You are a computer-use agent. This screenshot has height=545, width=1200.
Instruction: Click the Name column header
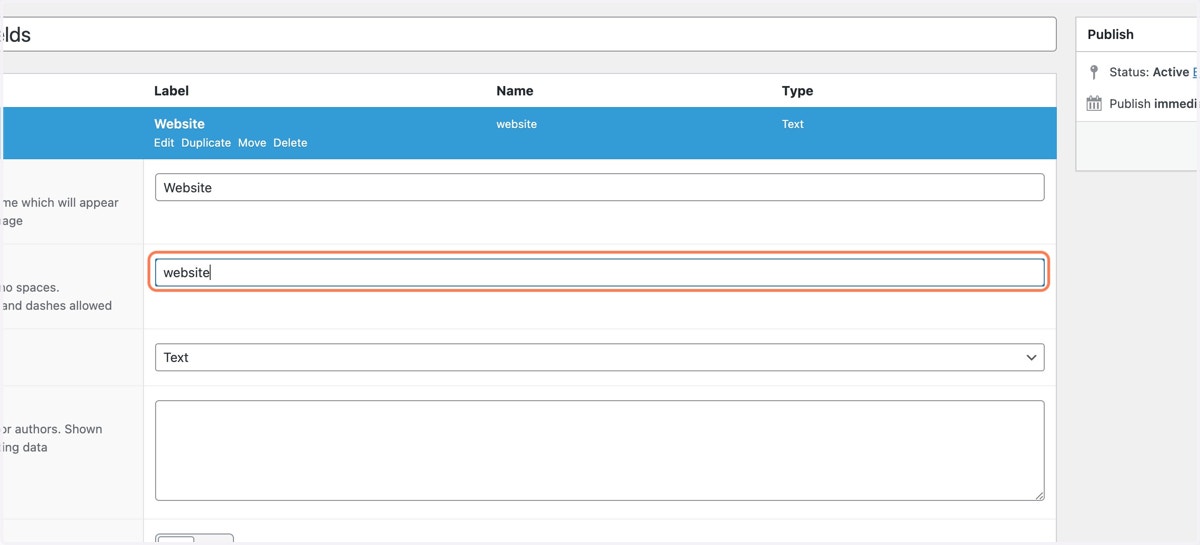click(x=515, y=91)
